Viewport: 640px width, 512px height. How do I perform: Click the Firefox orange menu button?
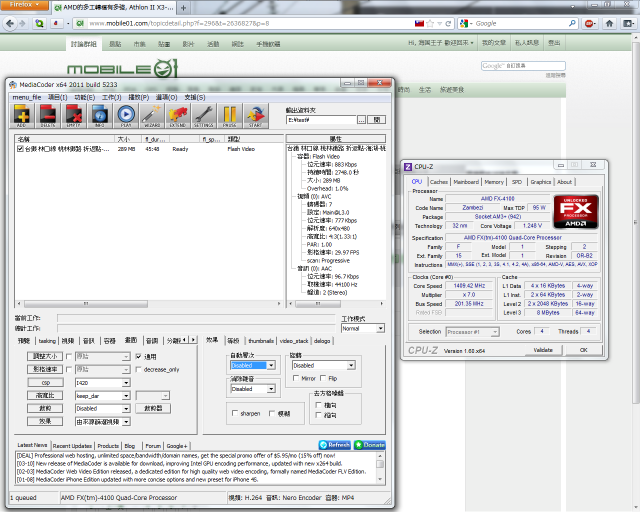pyautogui.click(x=24, y=5)
